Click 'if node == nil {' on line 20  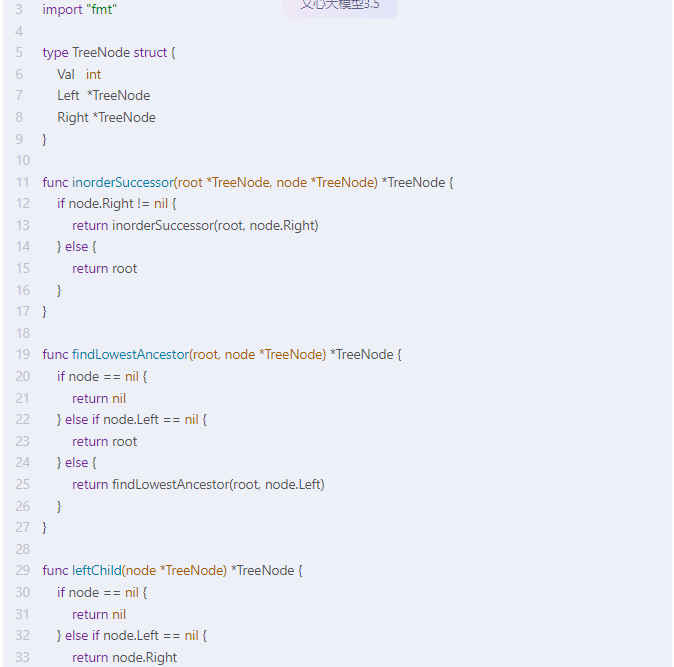point(102,376)
